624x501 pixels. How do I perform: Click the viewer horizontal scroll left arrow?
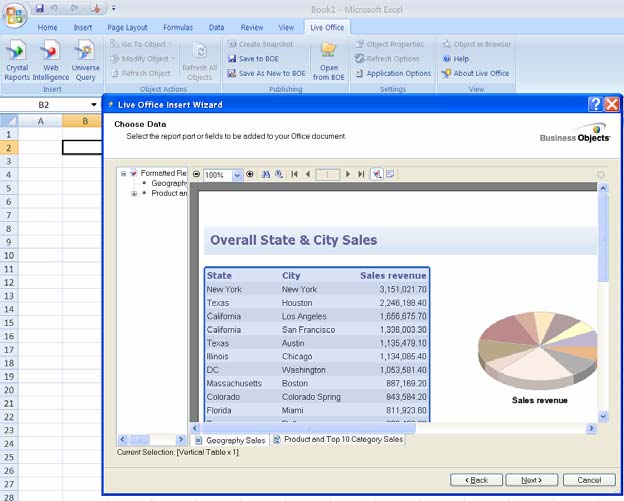pyautogui.click(x=195, y=428)
